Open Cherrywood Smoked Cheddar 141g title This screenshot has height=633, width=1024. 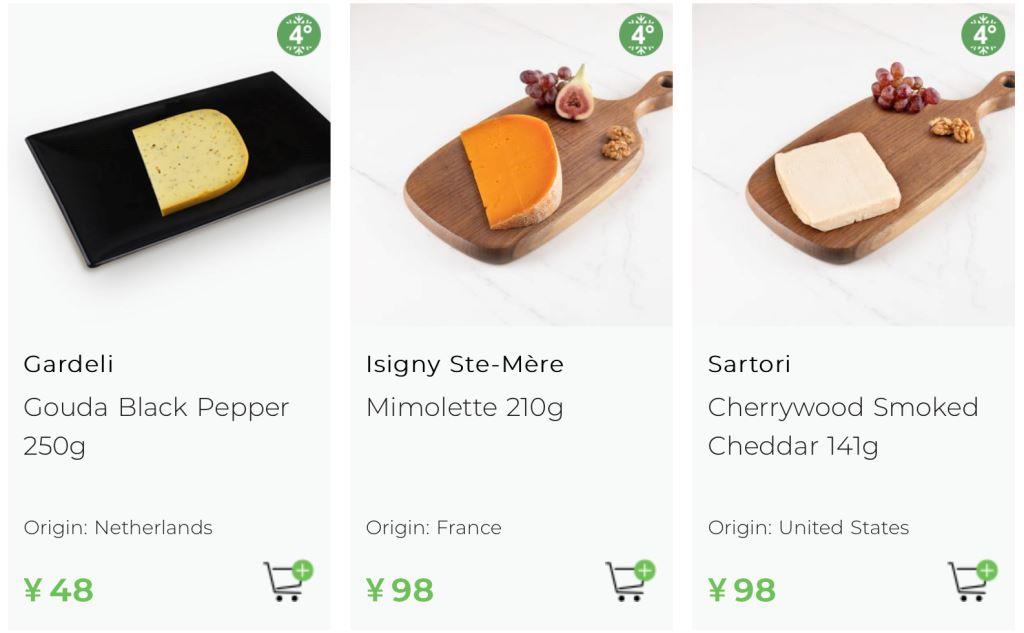(843, 427)
